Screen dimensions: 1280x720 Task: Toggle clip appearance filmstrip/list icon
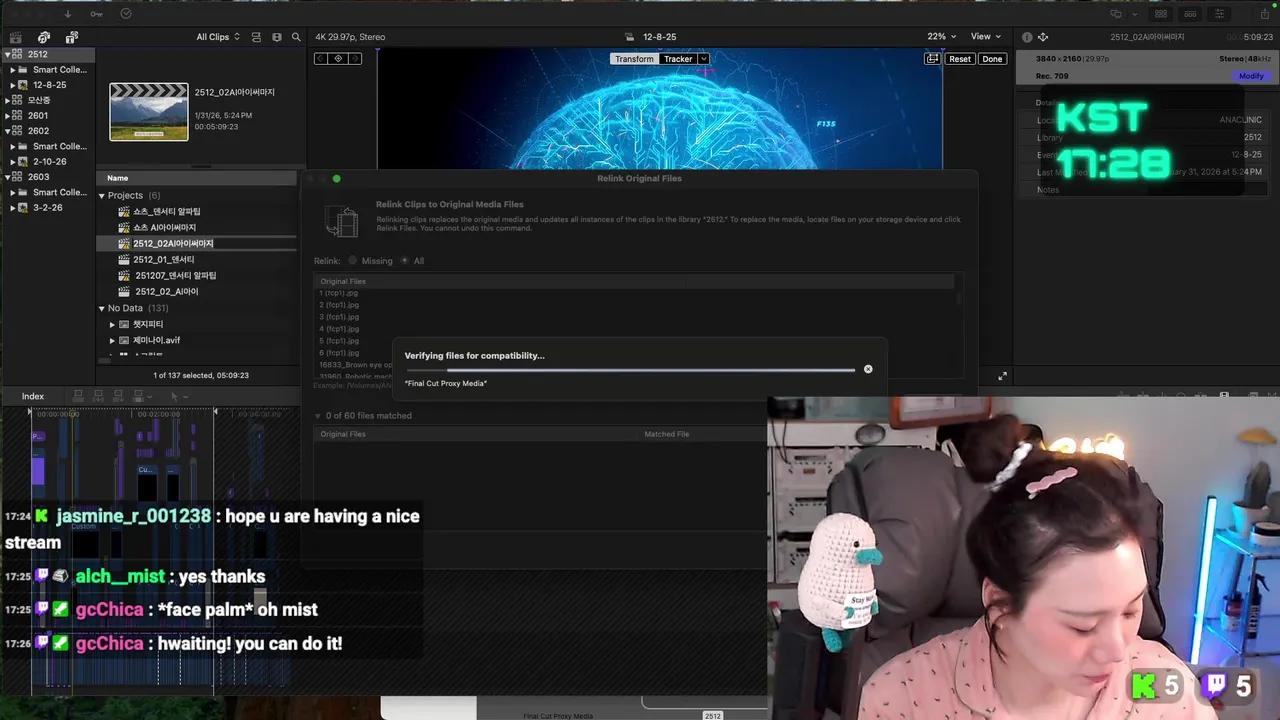[x=256, y=37]
